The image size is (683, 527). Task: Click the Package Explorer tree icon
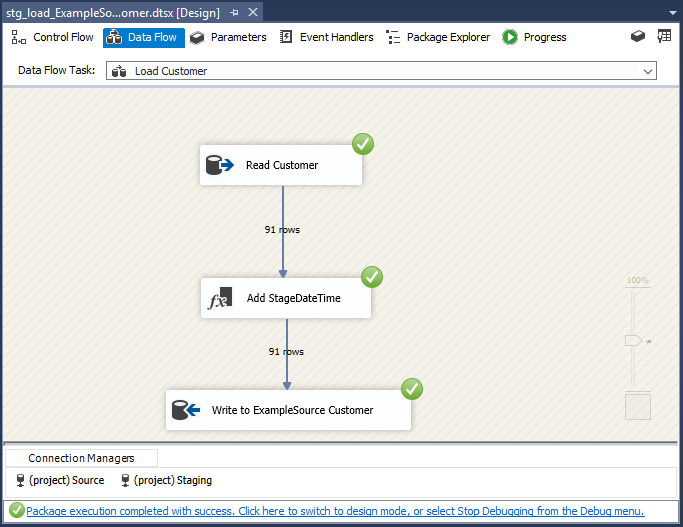[393, 37]
